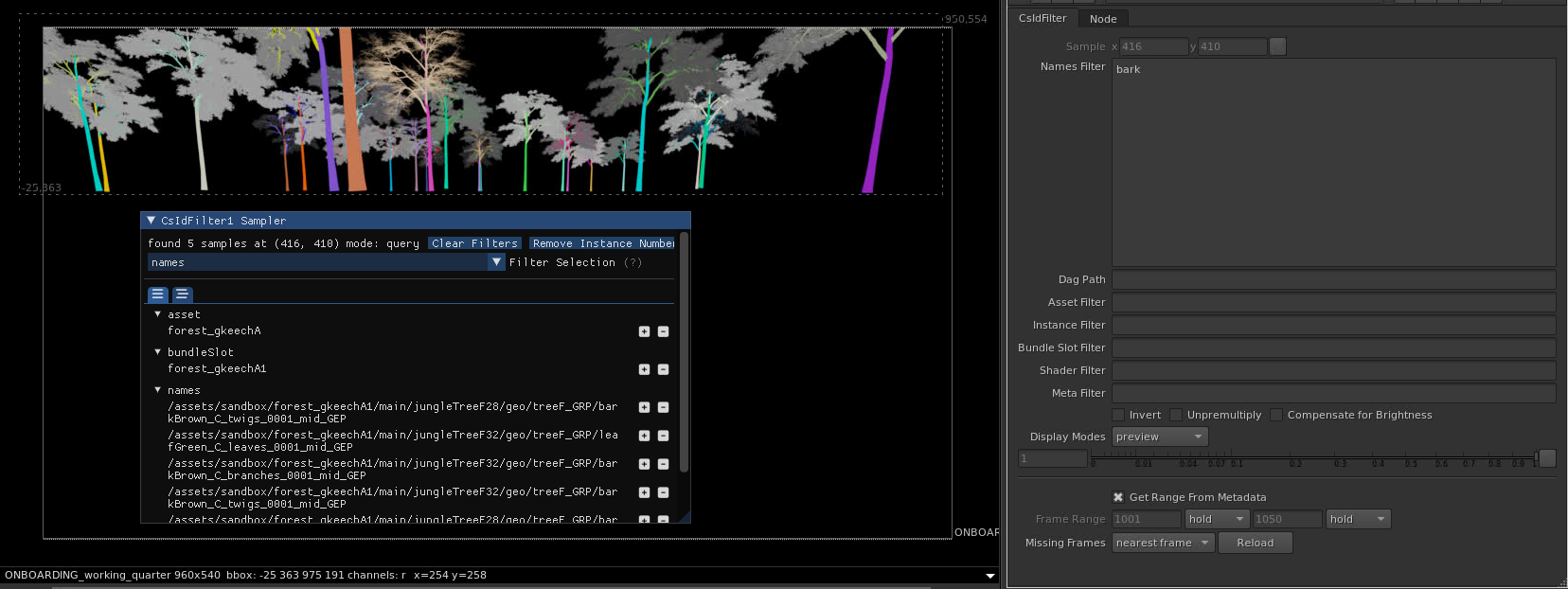
Task: Open the Display Modes preview dropdown
Action: coord(1159,437)
